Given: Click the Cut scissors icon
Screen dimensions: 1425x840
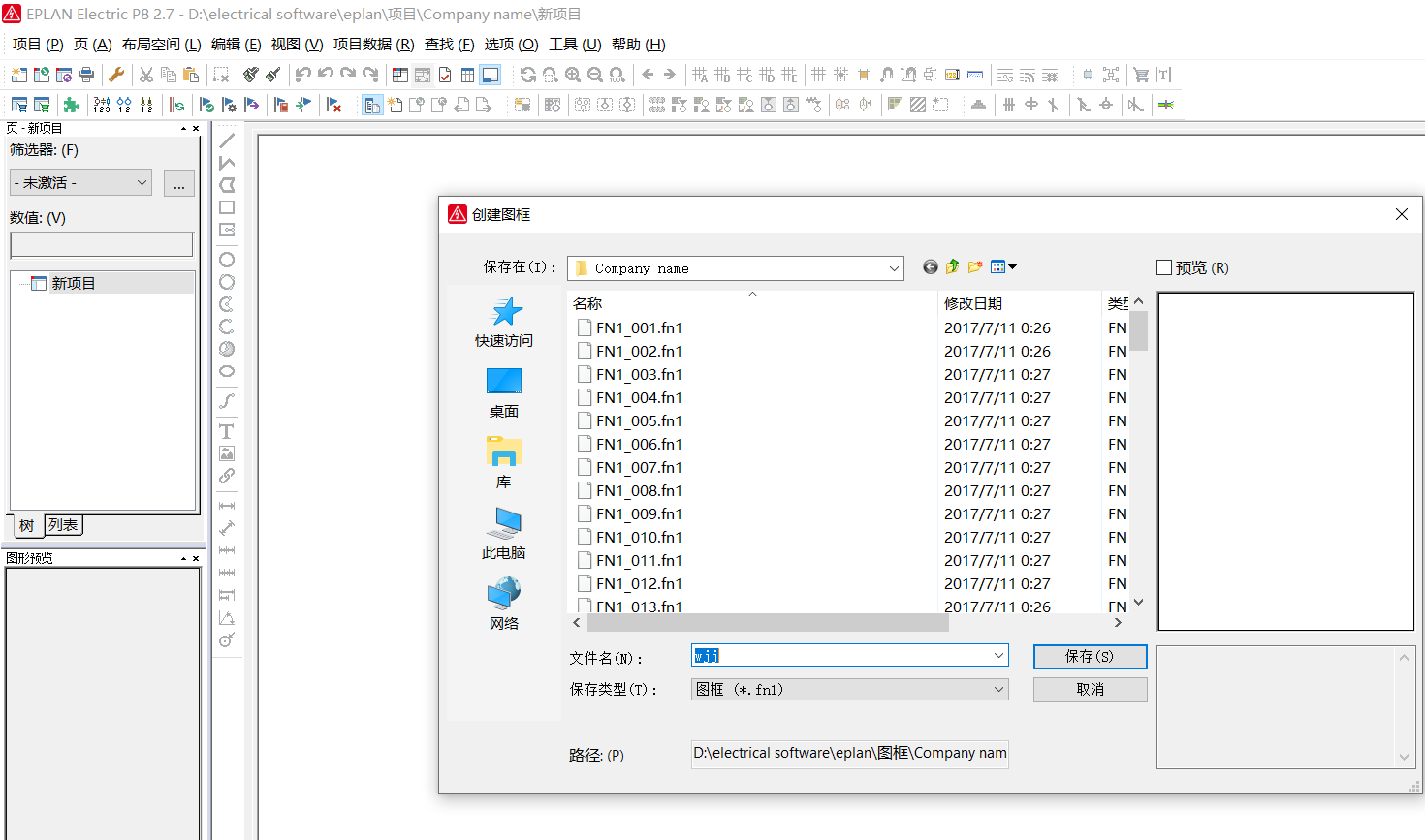Looking at the screenshot, I should (x=146, y=75).
